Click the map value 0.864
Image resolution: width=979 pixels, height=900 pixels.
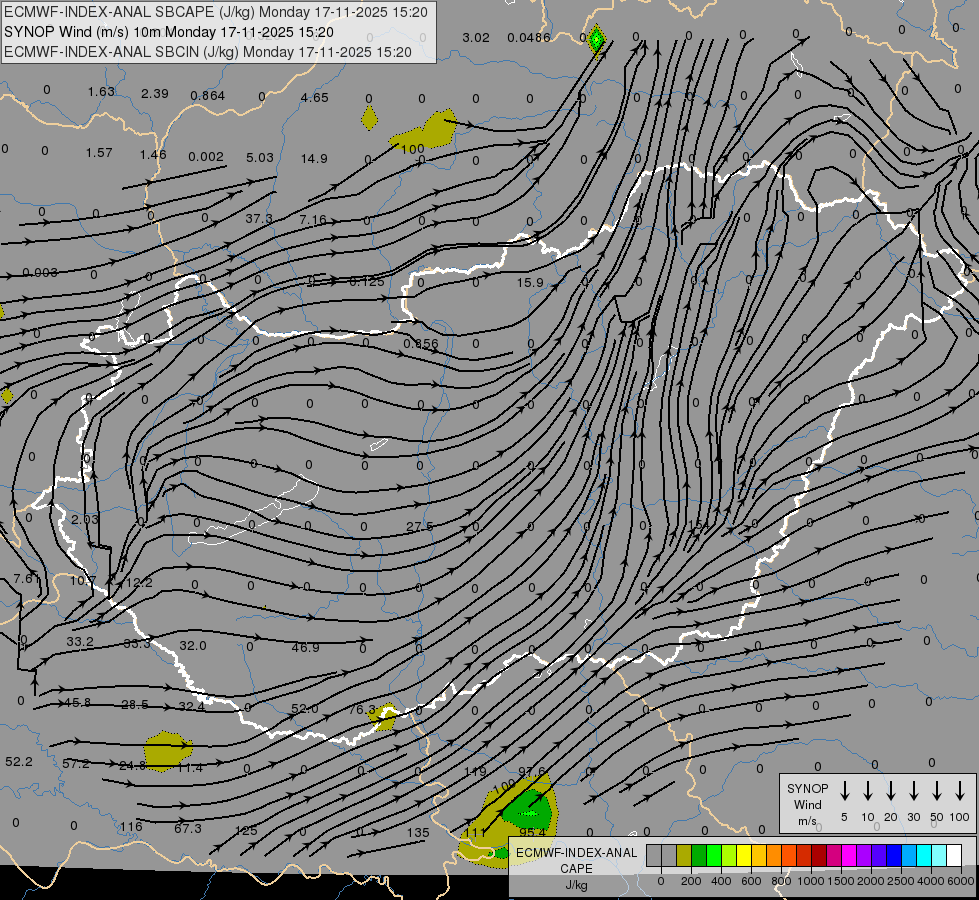pyautogui.click(x=207, y=96)
